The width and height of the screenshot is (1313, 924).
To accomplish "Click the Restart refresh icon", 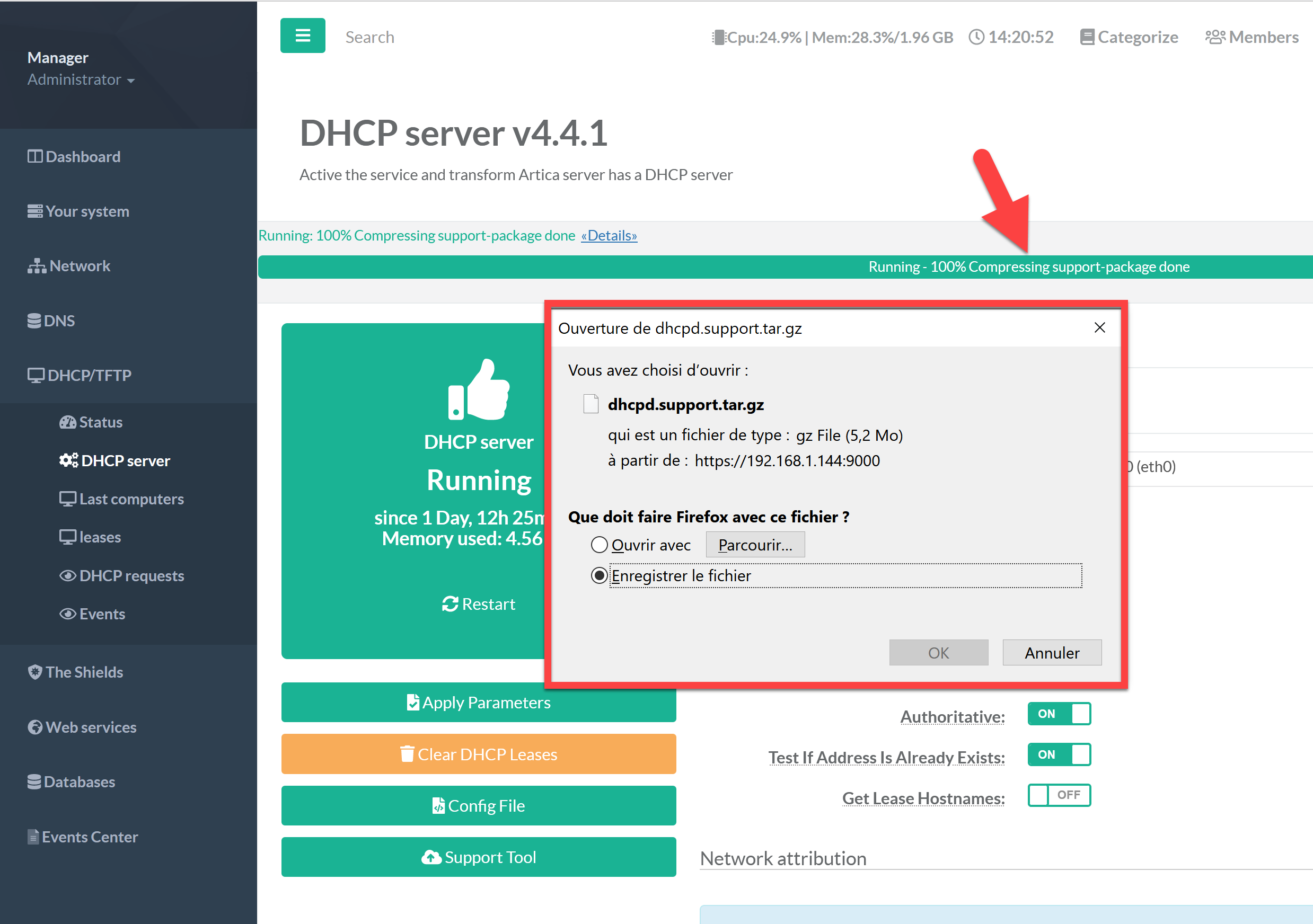I will click(450, 604).
